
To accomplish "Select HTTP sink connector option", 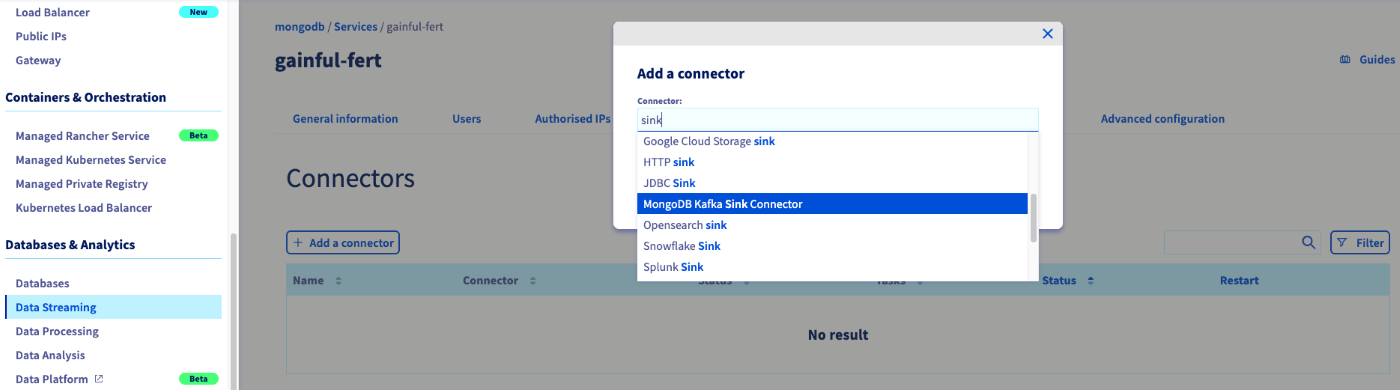I will pyautogui.click(x=832, y=162).
